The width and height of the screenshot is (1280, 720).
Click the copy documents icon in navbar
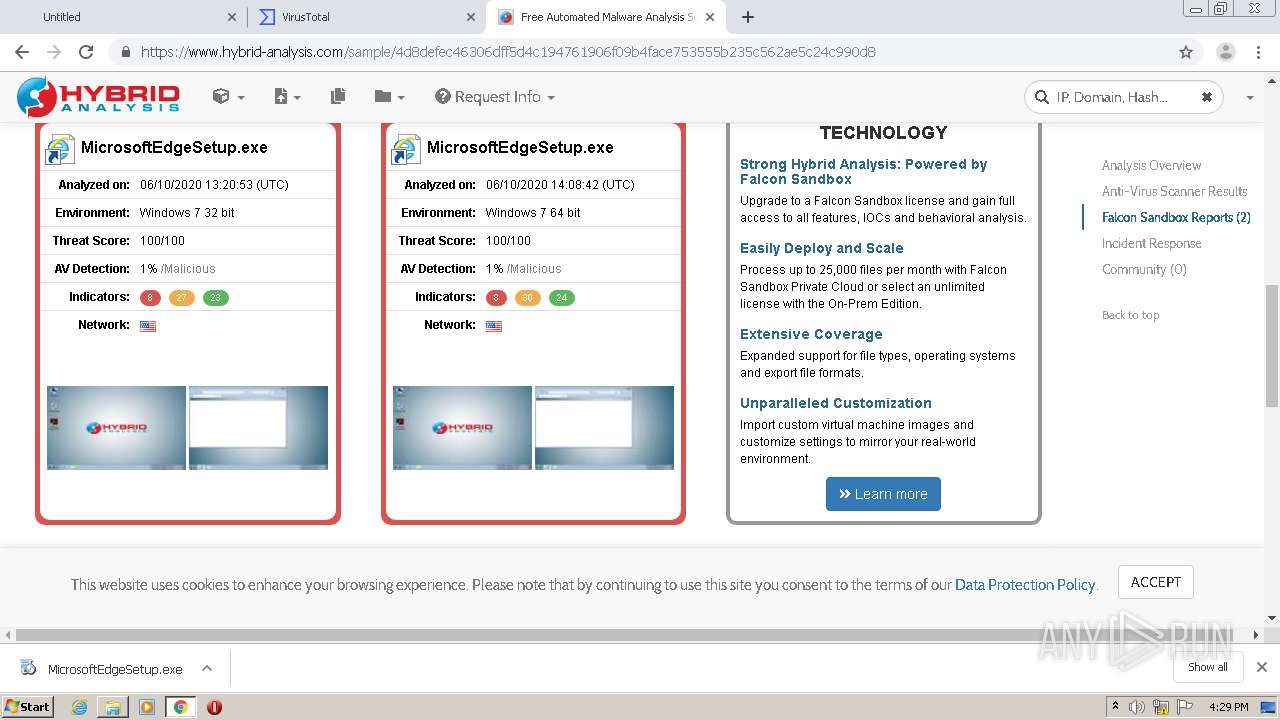[x=338, y=97]
